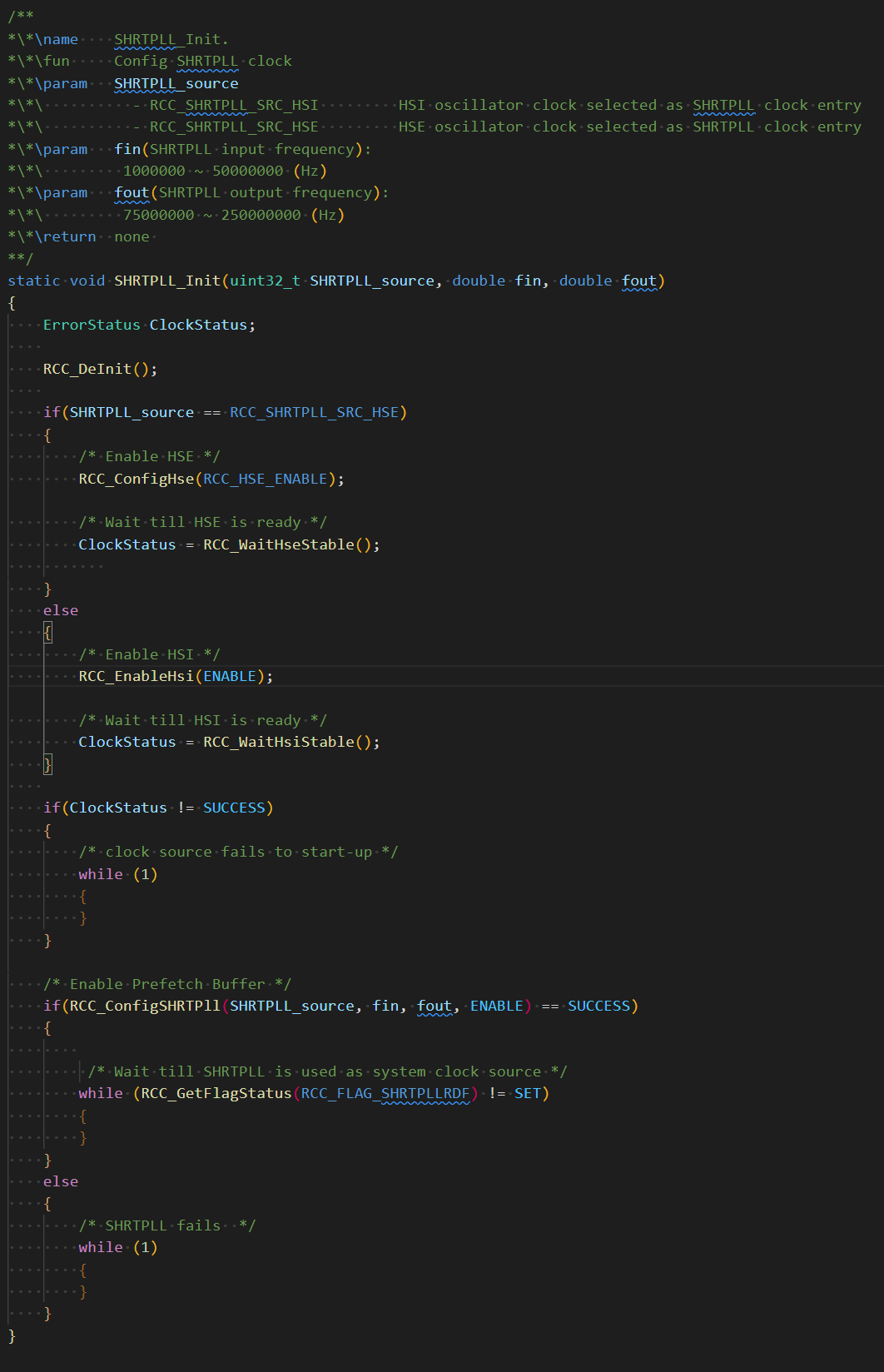Click "SUCCESS" in the ClockStatus != check
The image size is (884, 1372).
click(x=234, y=808)
